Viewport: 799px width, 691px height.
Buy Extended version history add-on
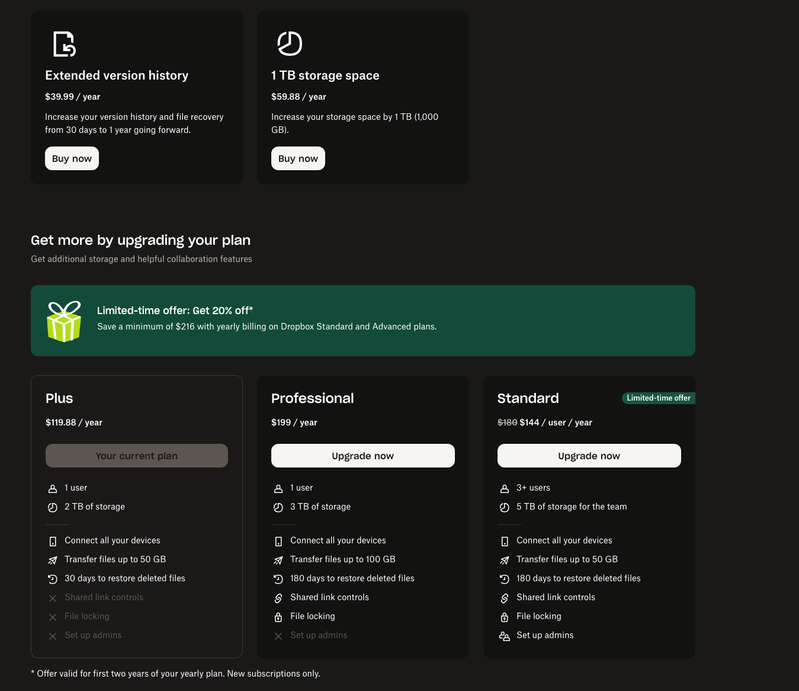[72, 158]
